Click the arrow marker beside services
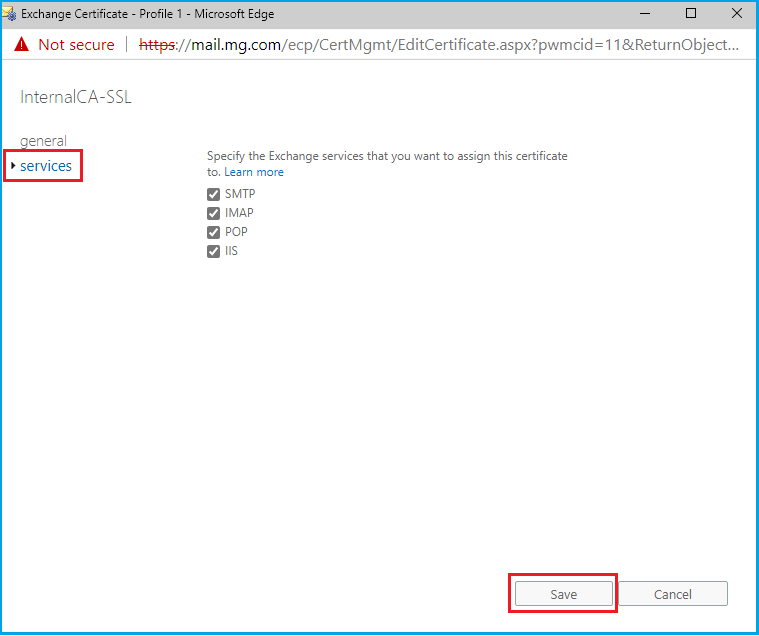This screenshot has width=759, height=636. pyautogui.click(x=13, y=166)
